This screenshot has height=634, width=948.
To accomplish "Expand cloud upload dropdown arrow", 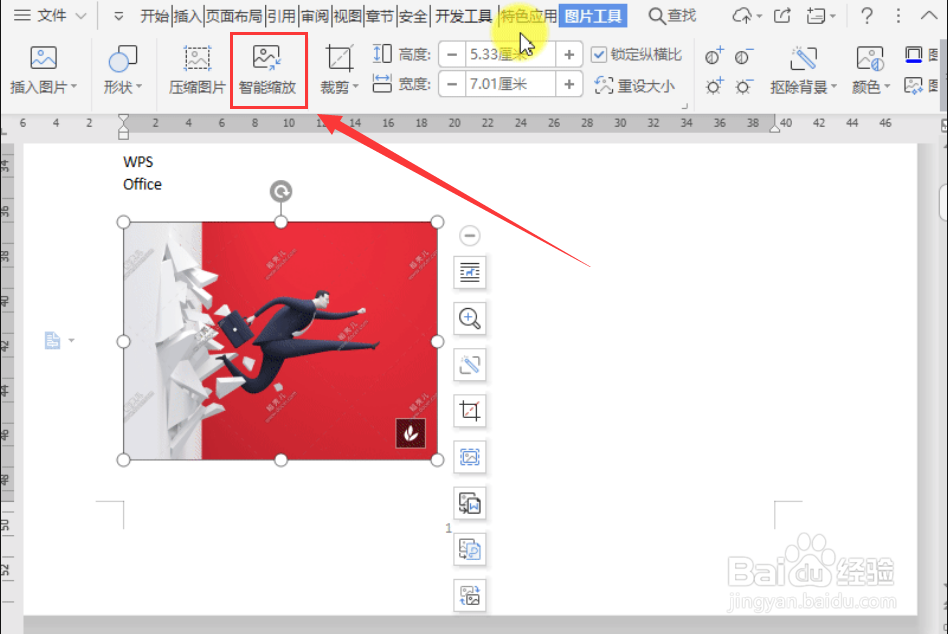I will point(759,17).
